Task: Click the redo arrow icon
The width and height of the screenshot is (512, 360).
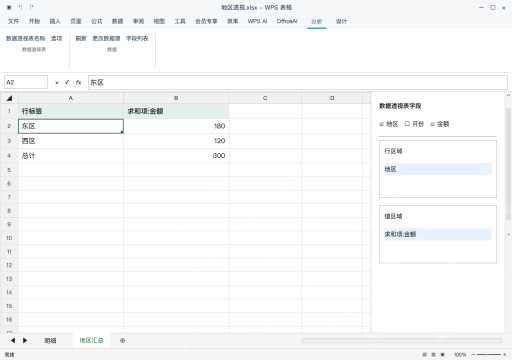Action: 31,7
